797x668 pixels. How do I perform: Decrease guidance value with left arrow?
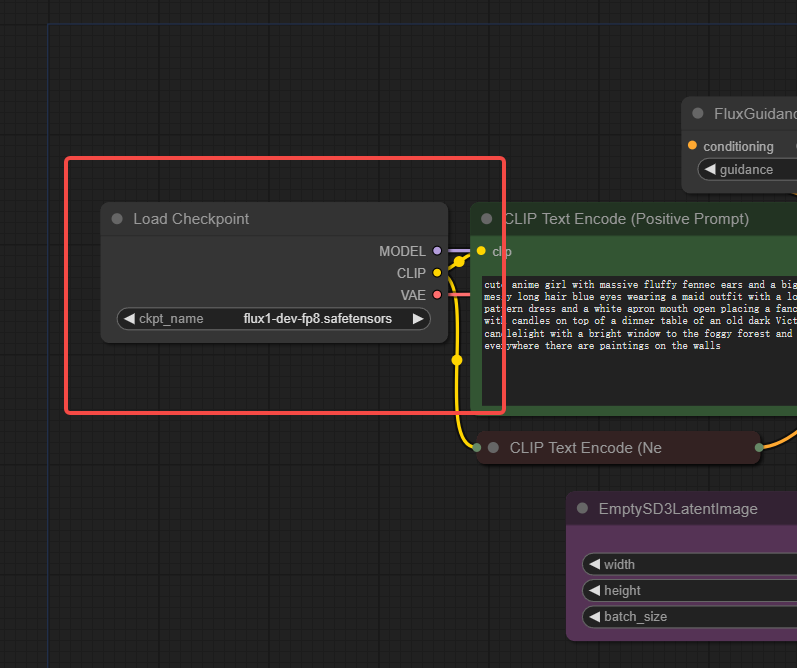710,169
